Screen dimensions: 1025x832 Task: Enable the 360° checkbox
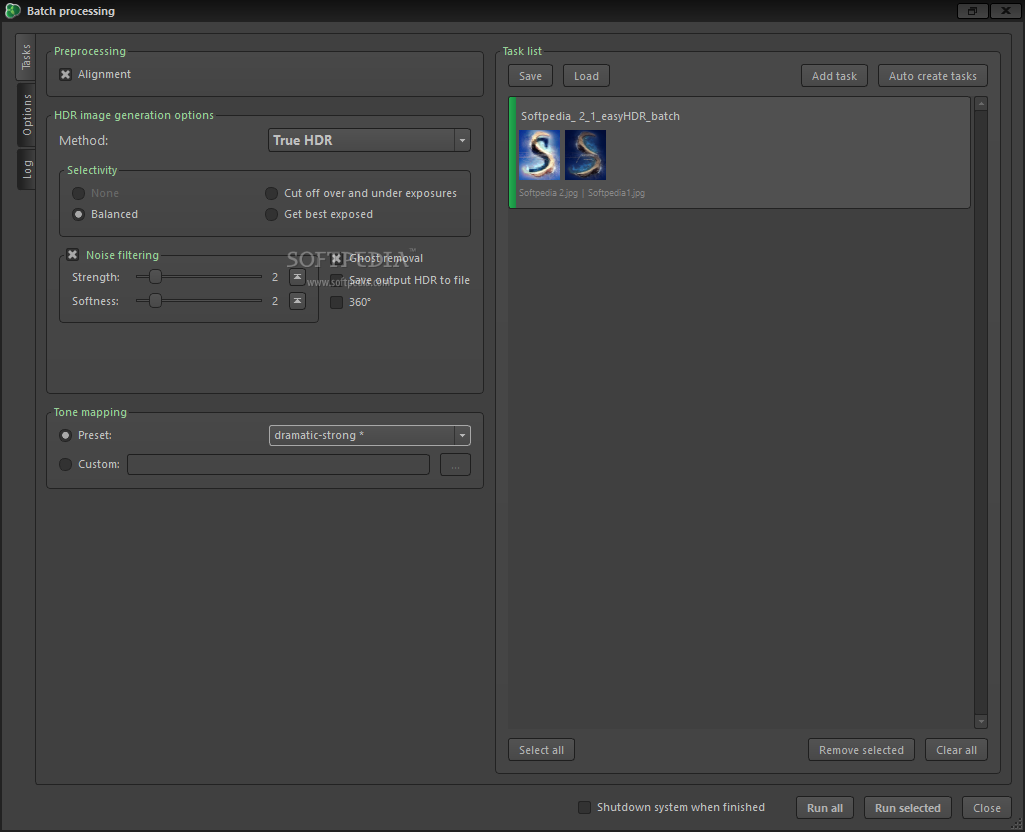tap(337, 302)
